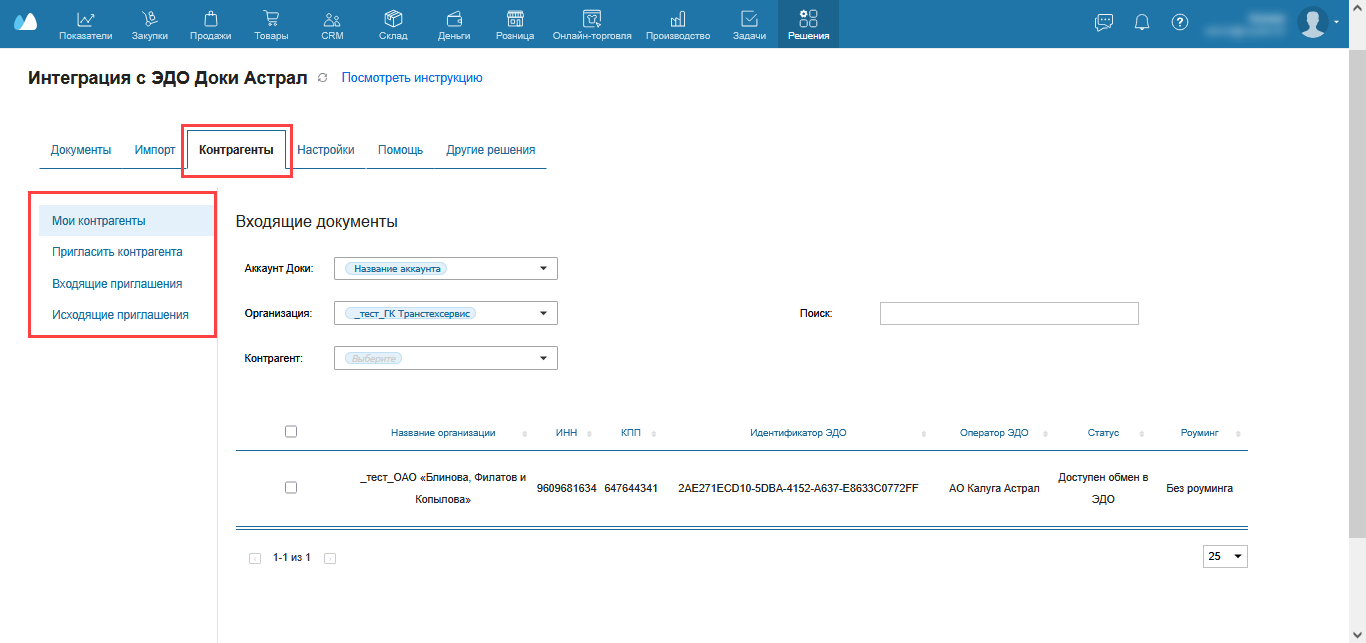Open the chat messages icon
The height and width of the screenshot is (643, 1366).
click(1104, 22)
